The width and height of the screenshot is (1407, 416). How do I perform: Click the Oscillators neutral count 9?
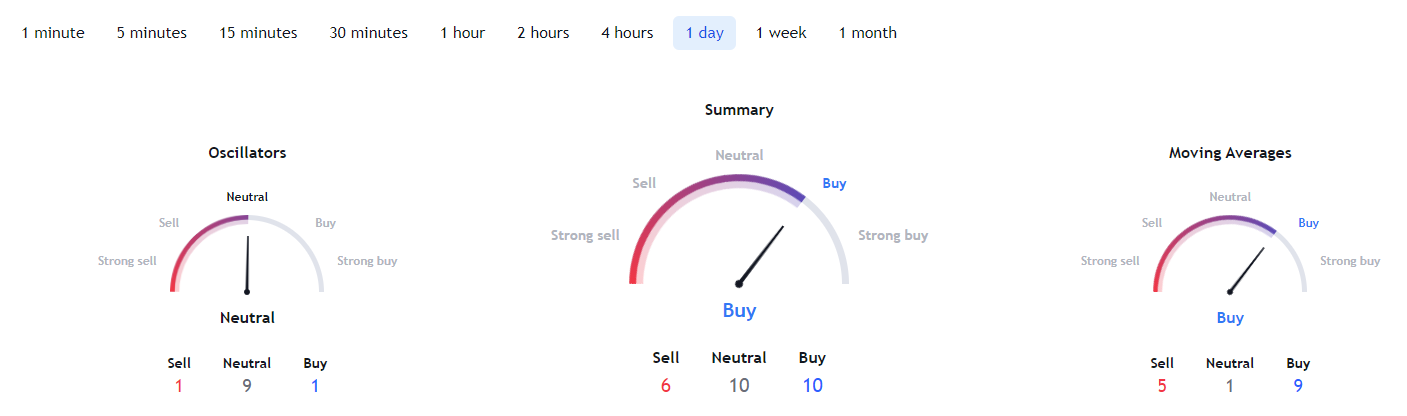click(247, 385)
